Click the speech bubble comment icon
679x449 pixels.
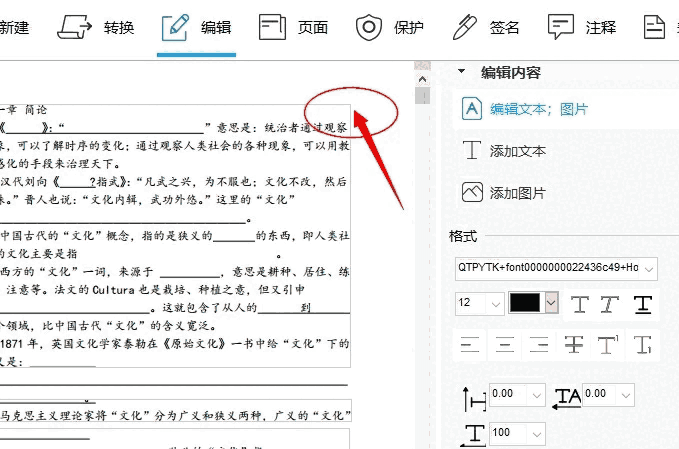click(561, 27)
